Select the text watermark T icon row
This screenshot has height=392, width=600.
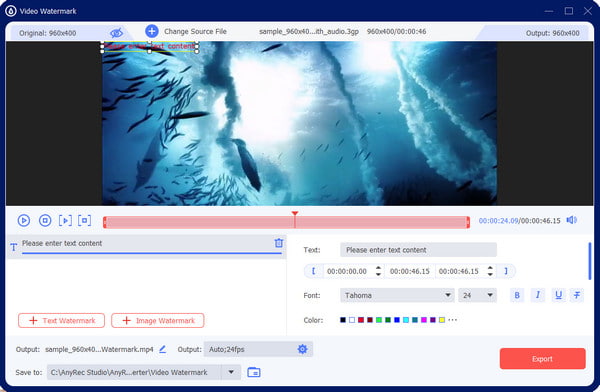point(14,247)
